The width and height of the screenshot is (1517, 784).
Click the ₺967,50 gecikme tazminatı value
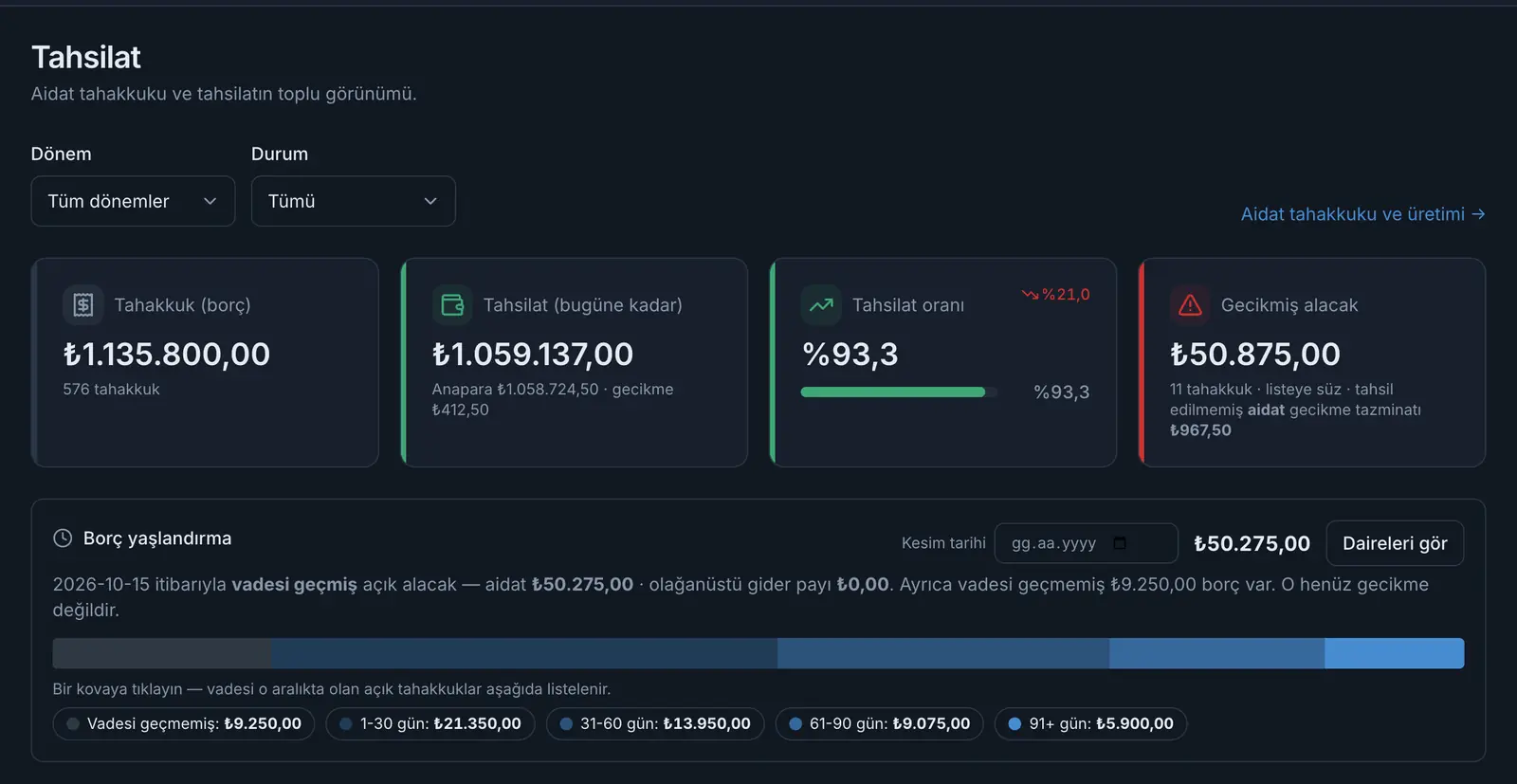[x=1200, y=430]
